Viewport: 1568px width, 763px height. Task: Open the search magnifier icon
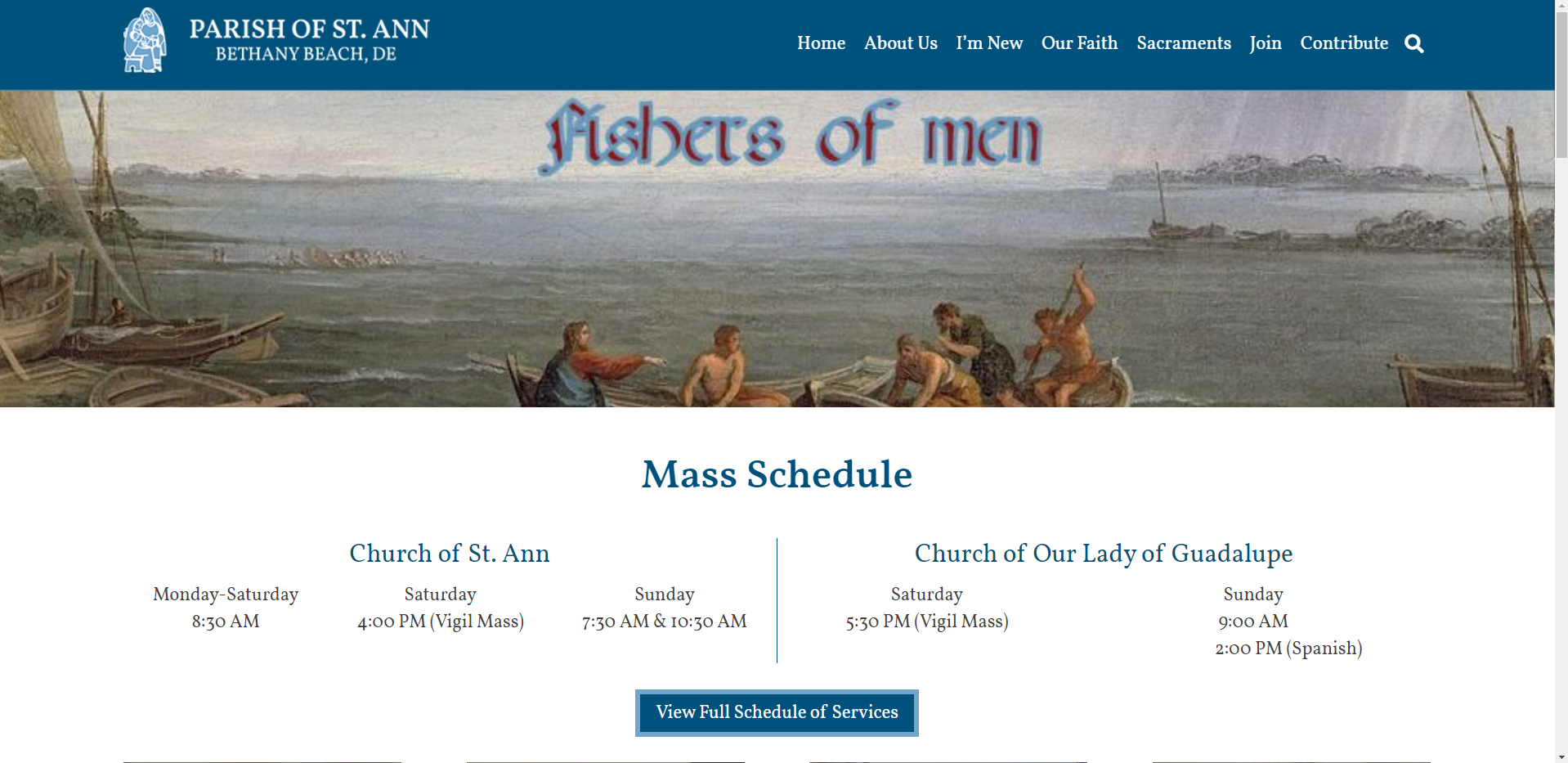[1413, 44]
